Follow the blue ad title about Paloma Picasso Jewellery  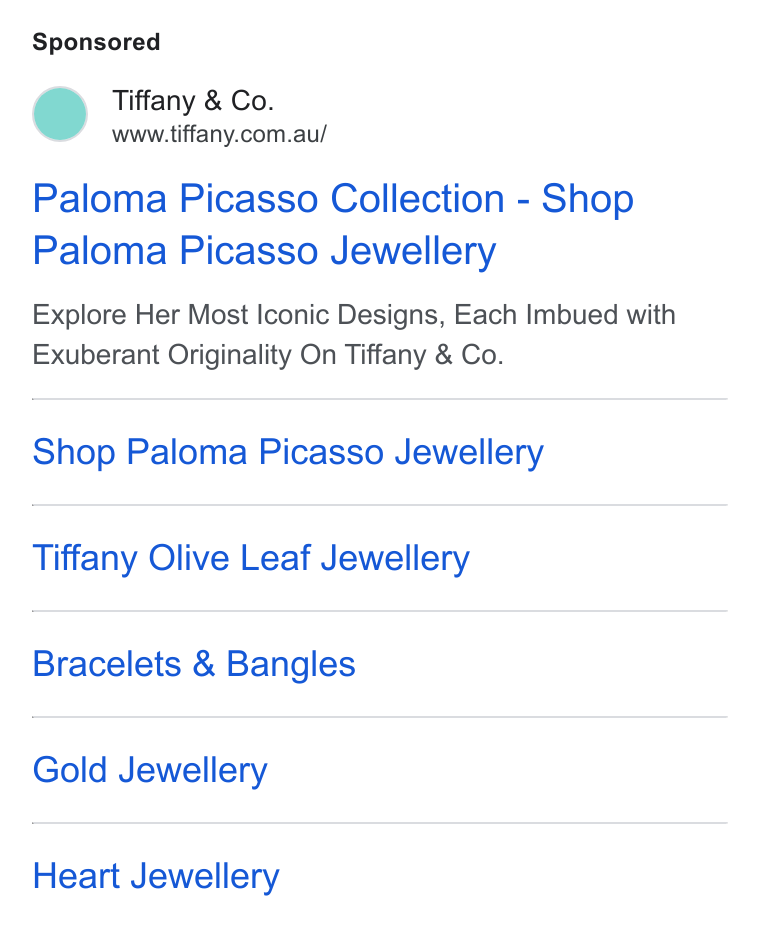coord(333,224)
